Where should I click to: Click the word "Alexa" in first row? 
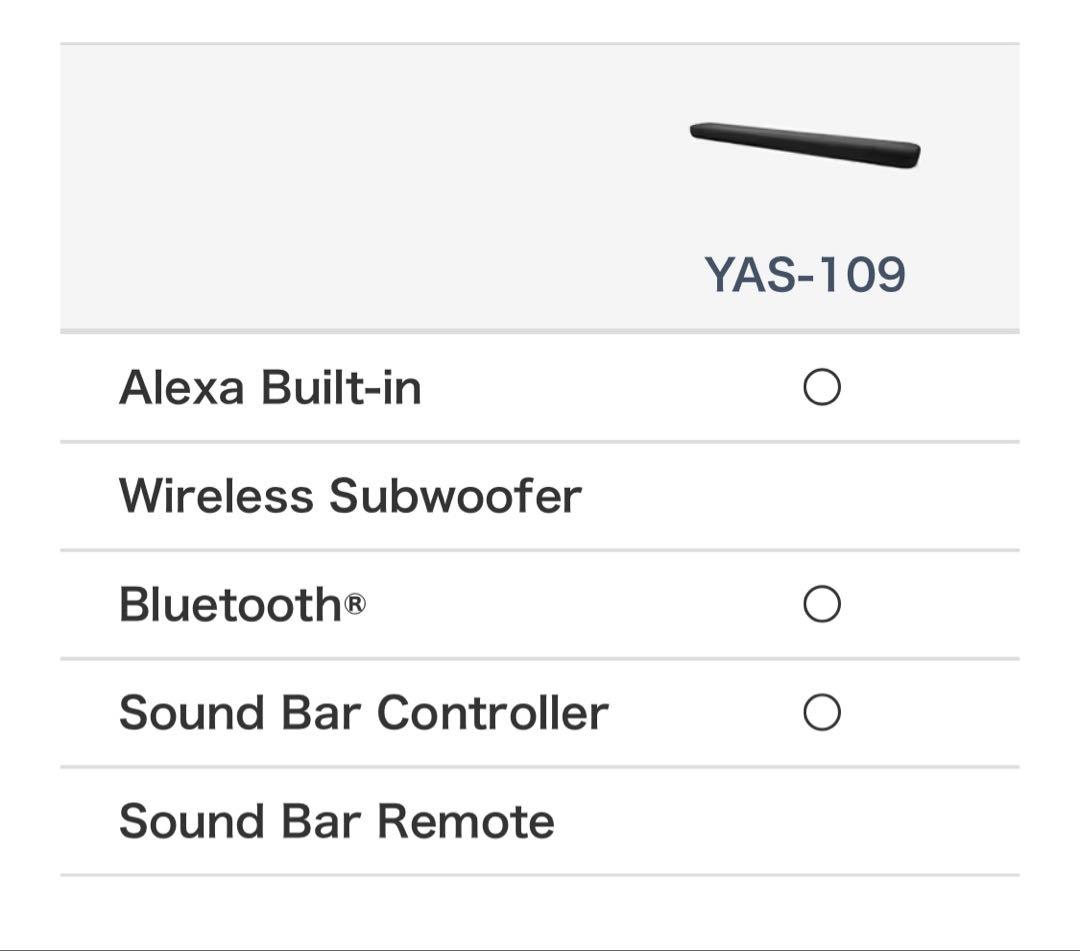click(181, 388)
